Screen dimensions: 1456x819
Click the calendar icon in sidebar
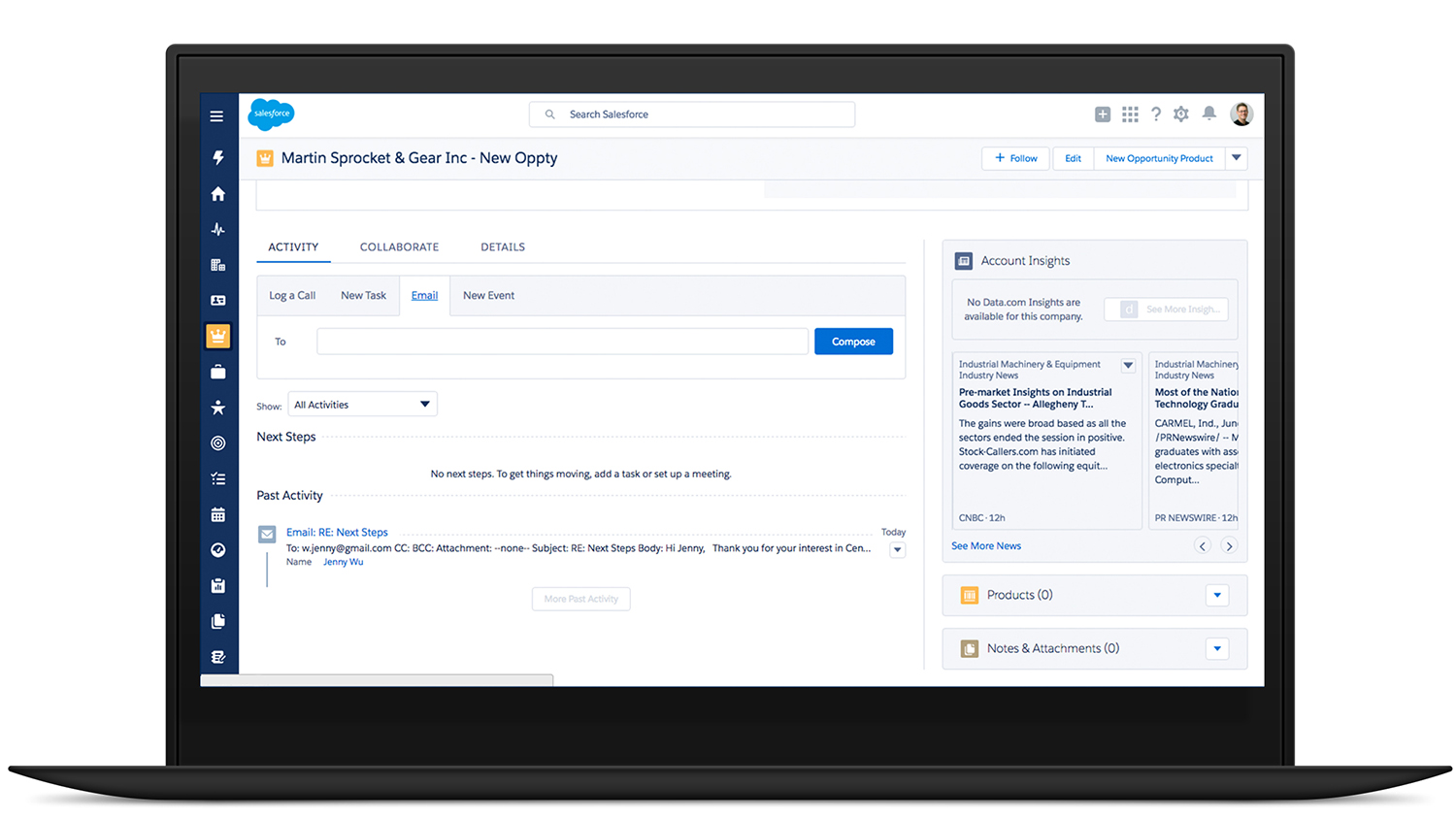point(218,514)
